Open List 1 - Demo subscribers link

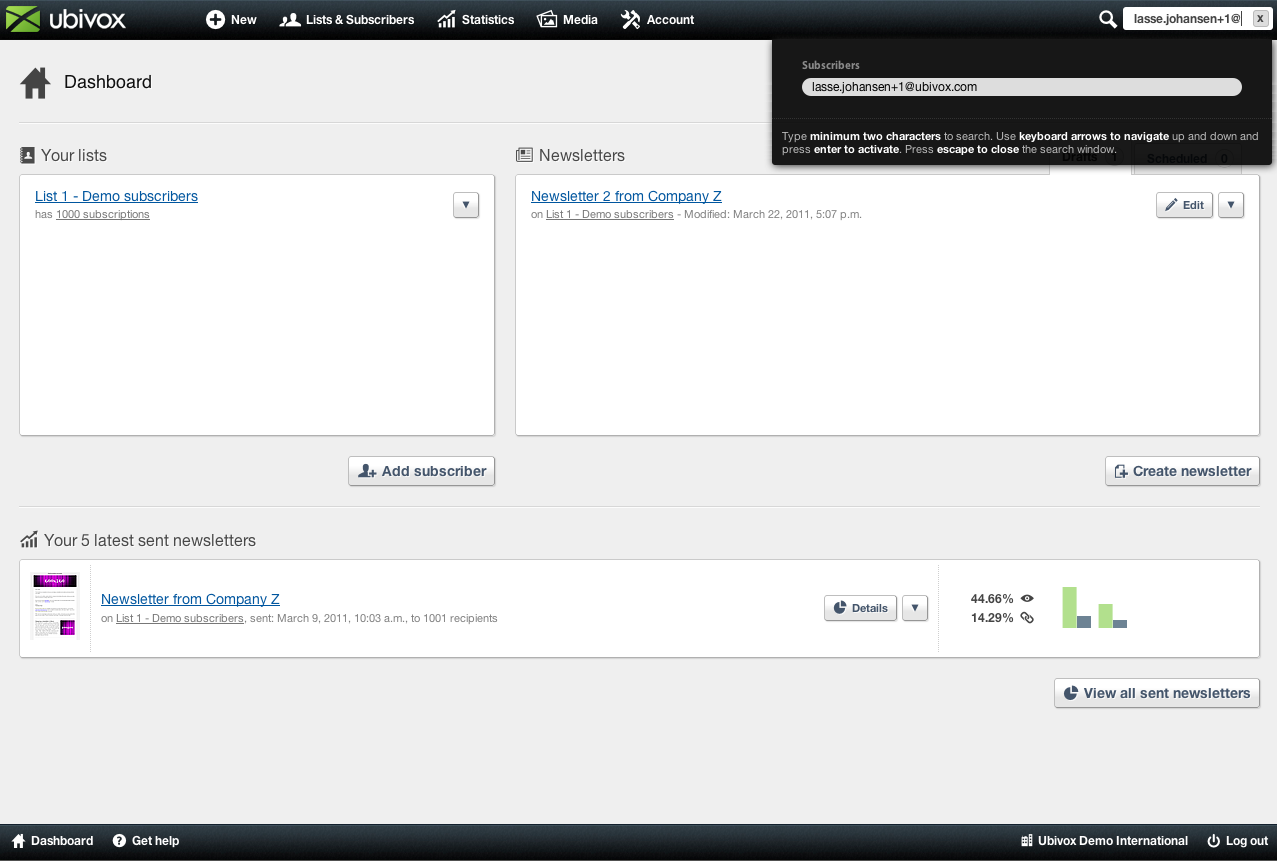pyautogui.click(x=116, y=196)
